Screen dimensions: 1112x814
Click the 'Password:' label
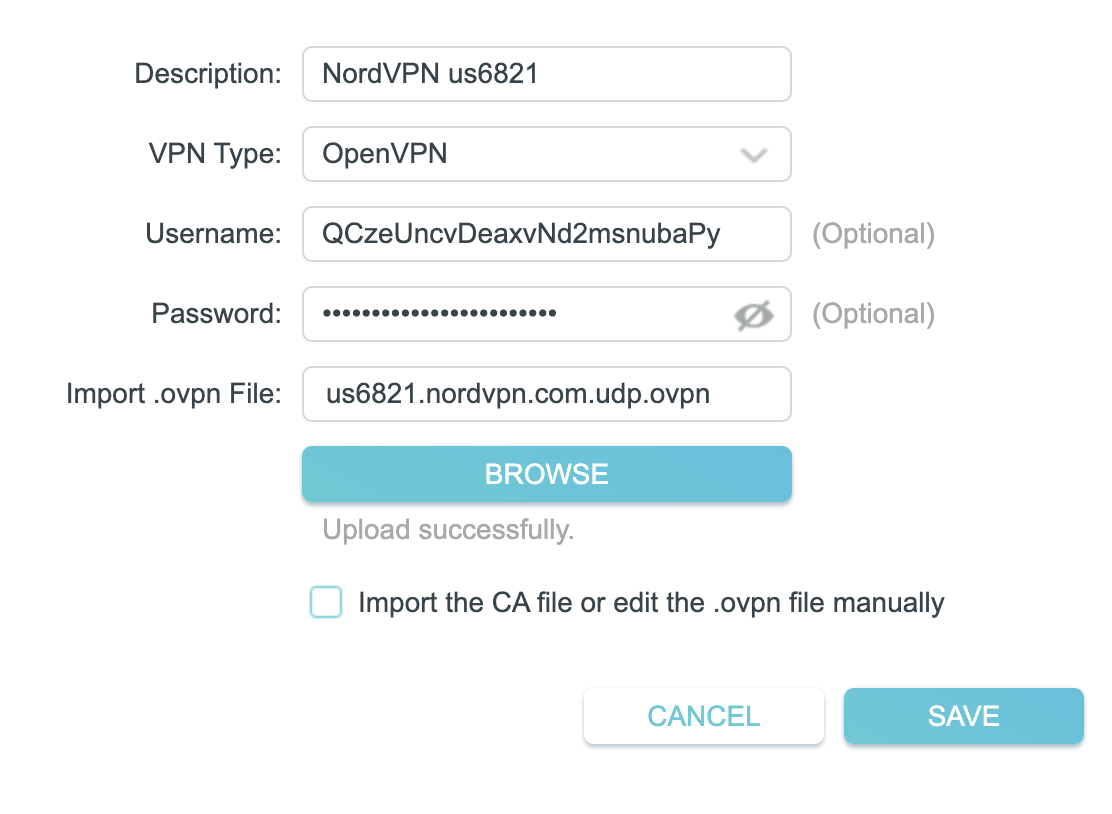pyautogui.click(x=216, y=313)
